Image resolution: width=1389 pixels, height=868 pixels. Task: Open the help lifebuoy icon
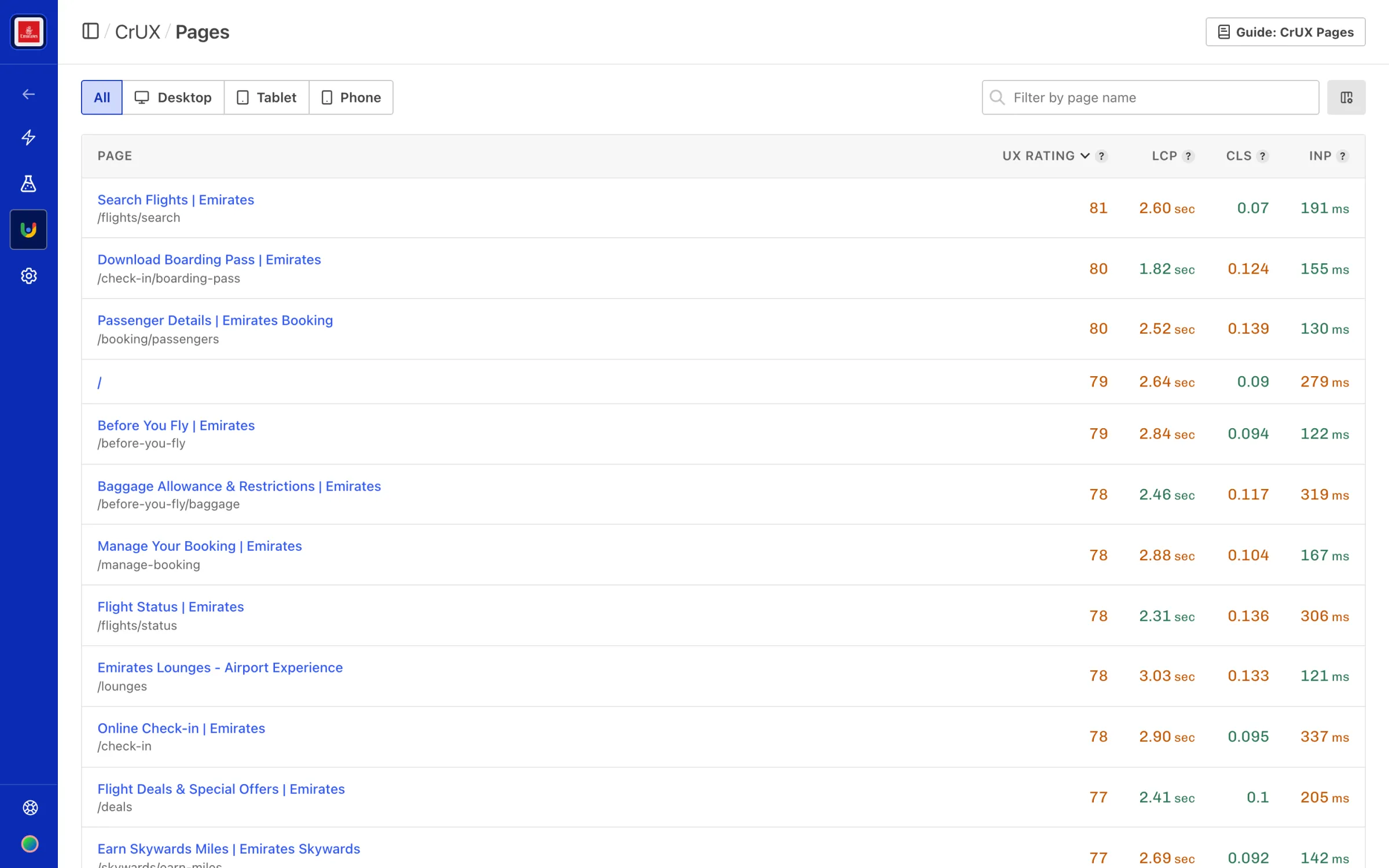30,808
